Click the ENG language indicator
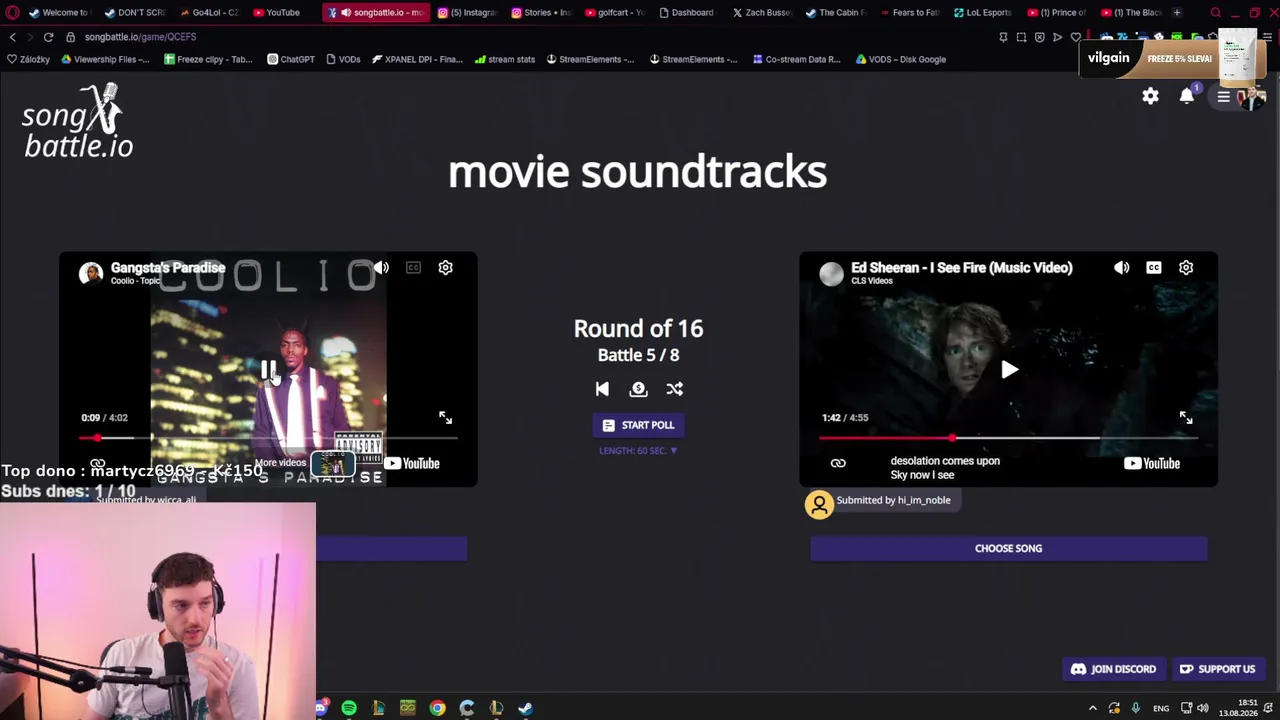The image size is (1280, 720). (x=1161, y=709)
